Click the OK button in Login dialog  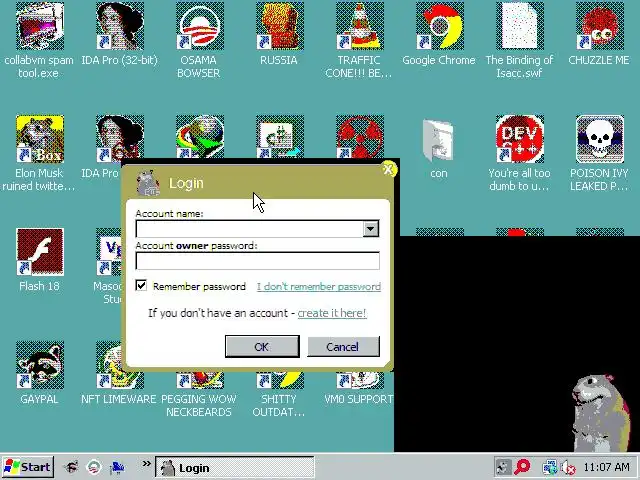coord(262,347)
